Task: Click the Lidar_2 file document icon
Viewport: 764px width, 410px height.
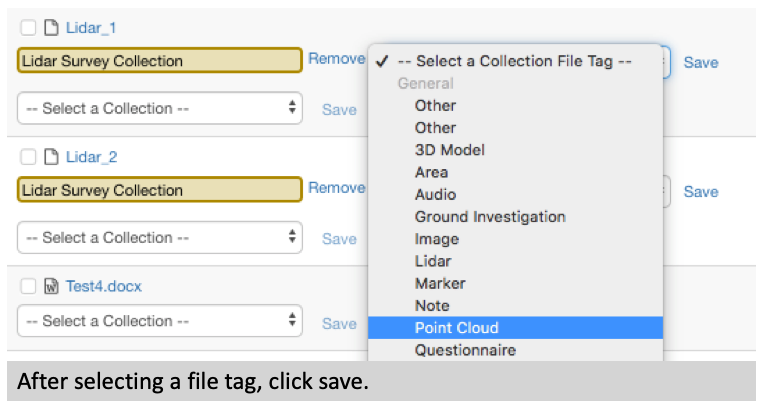Action: point(51,157)
